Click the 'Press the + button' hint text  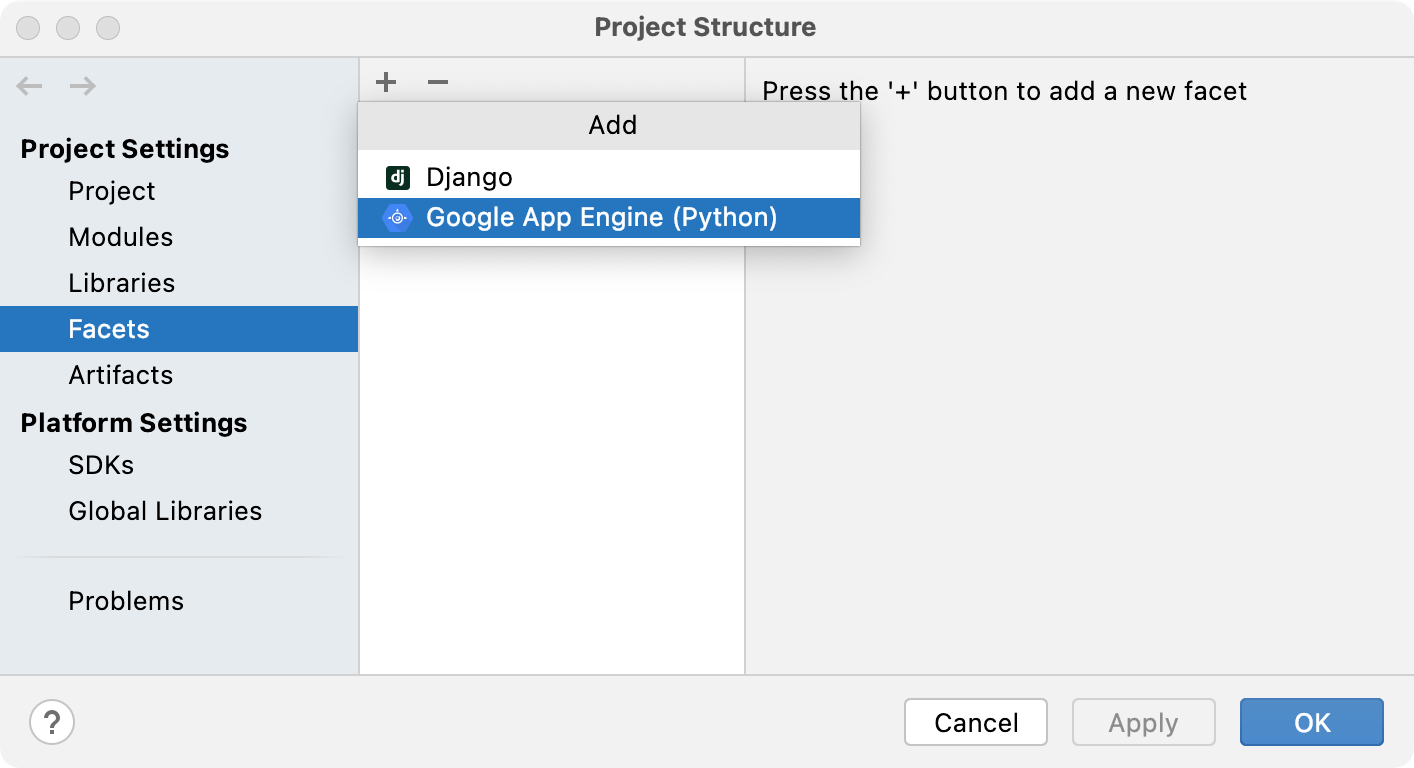(1005, 91)
